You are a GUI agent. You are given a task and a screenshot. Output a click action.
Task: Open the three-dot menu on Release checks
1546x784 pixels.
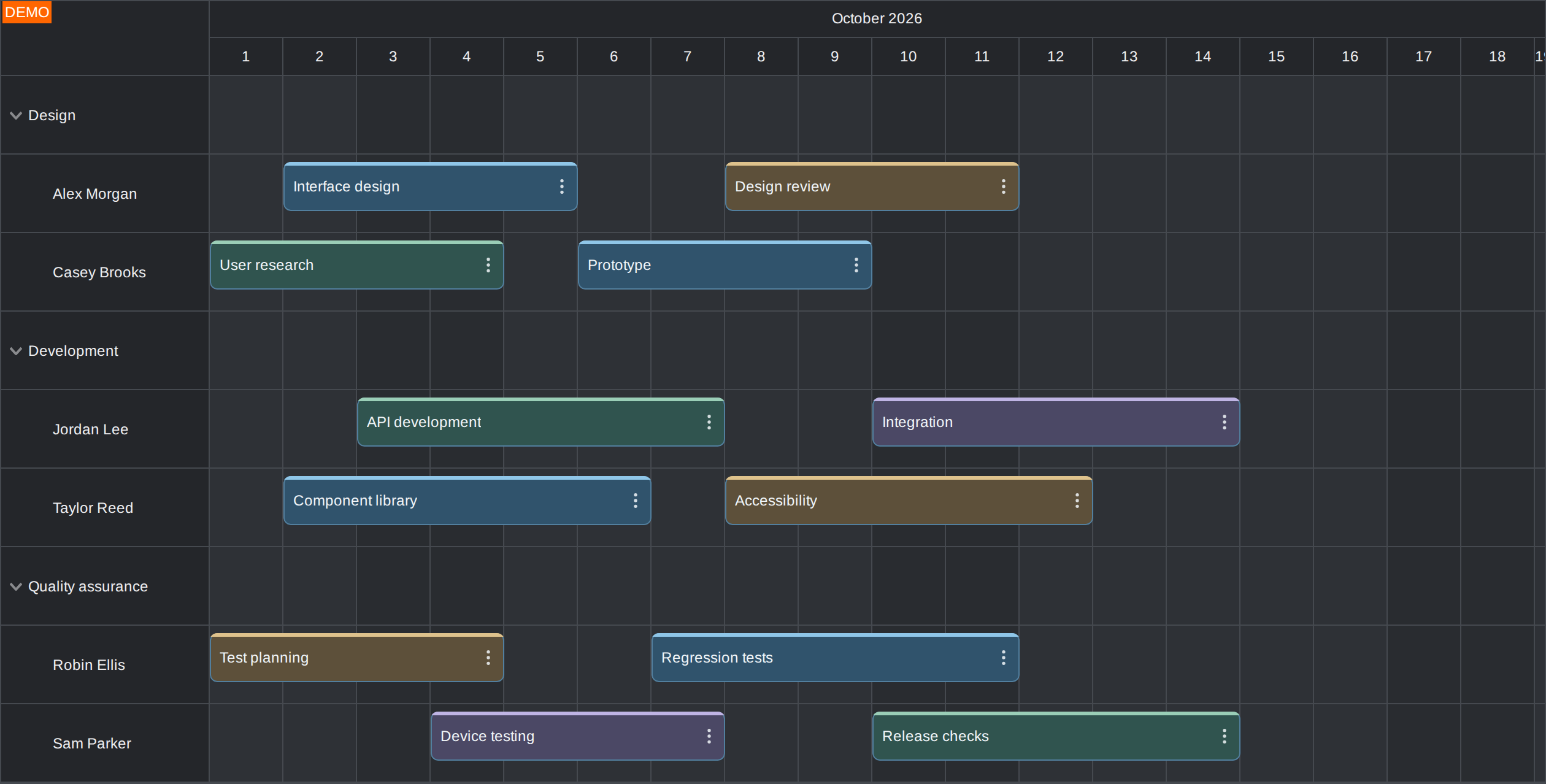tap(1224, 736)
